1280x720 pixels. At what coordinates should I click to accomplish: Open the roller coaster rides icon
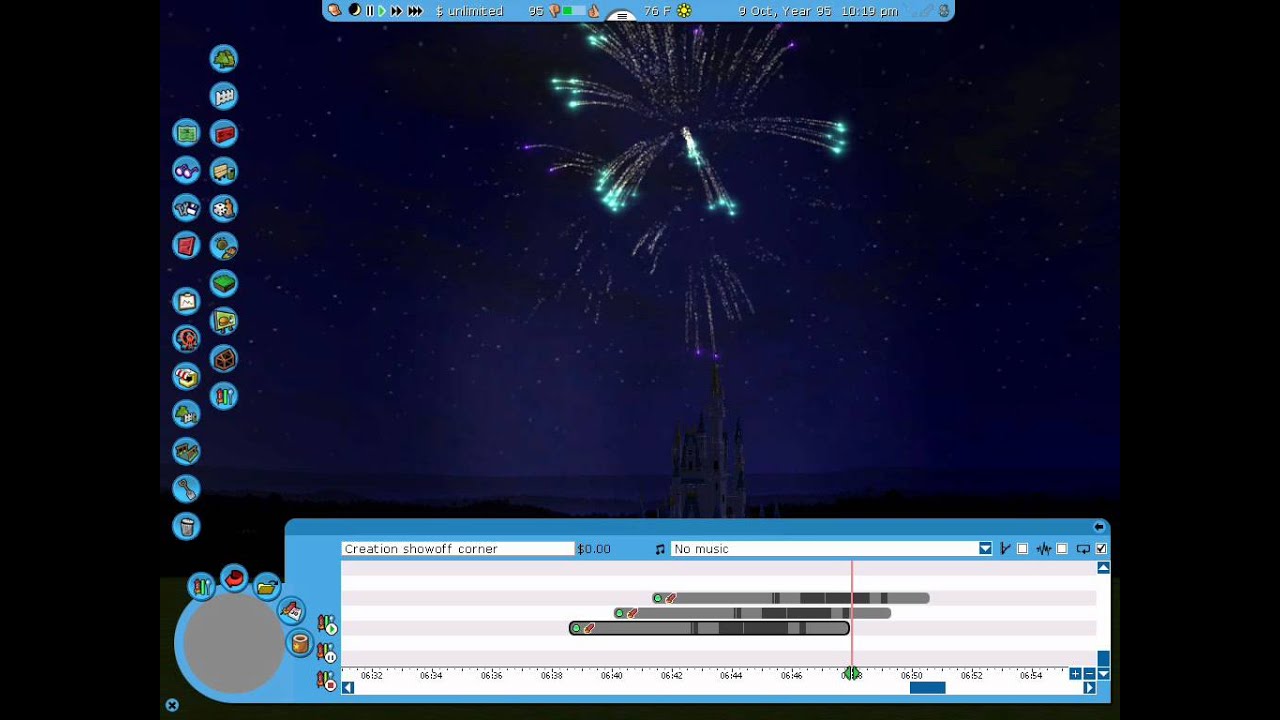tap(186, 339)
